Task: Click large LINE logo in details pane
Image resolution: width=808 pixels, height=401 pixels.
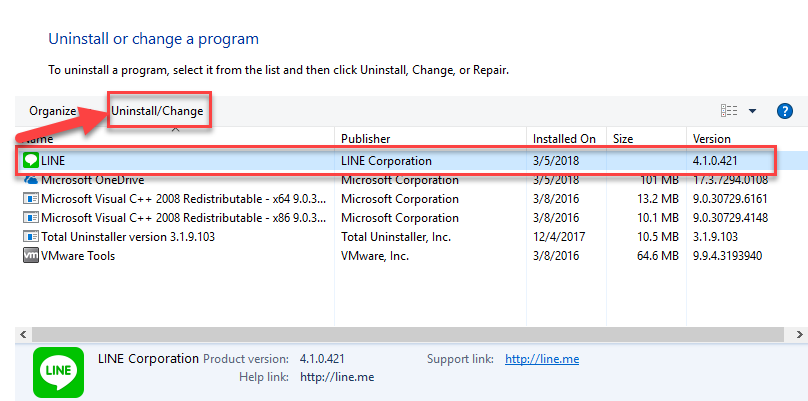Action: point(58,372)
